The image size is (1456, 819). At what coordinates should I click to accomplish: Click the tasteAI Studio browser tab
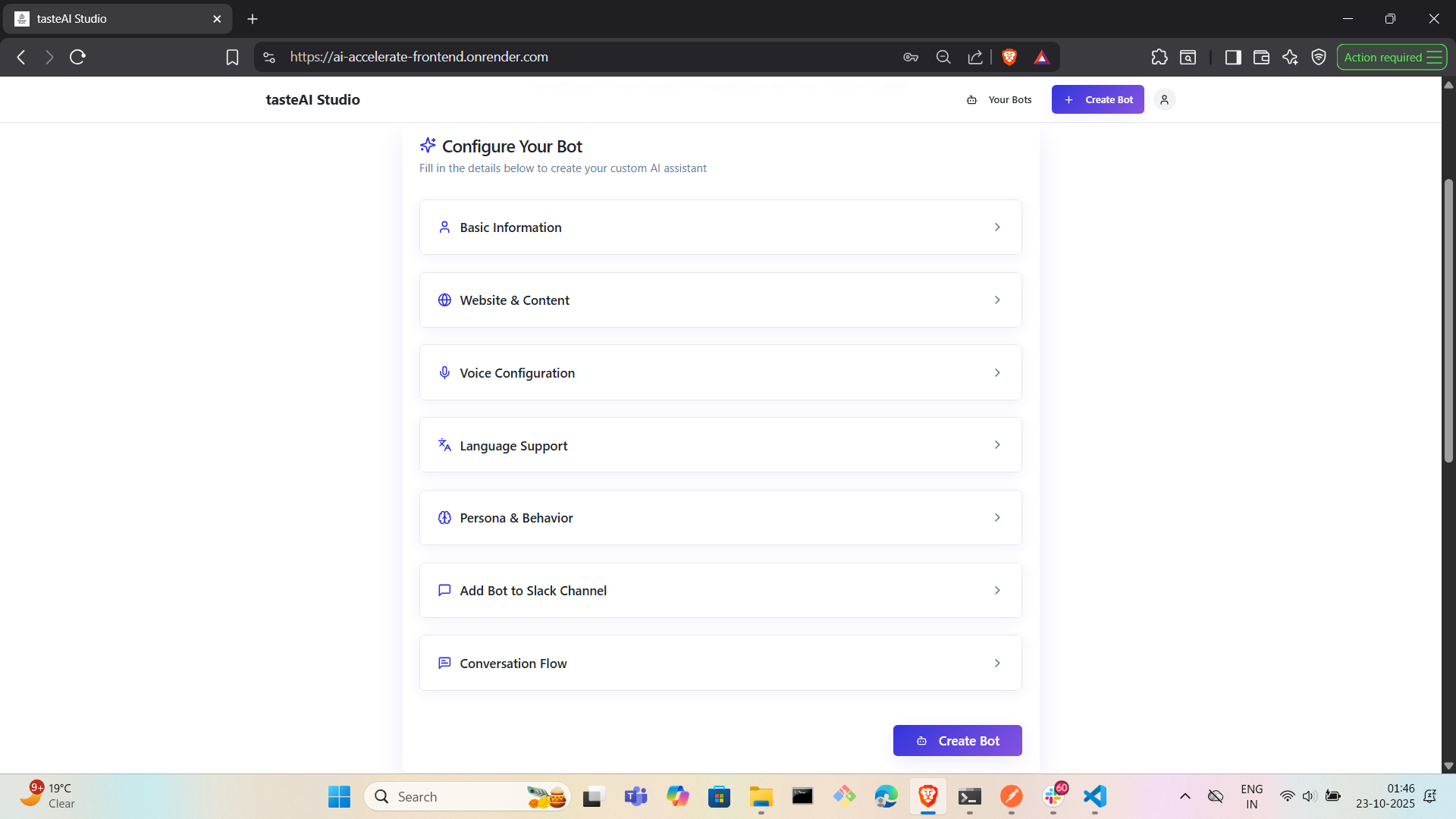click(114, 19)
